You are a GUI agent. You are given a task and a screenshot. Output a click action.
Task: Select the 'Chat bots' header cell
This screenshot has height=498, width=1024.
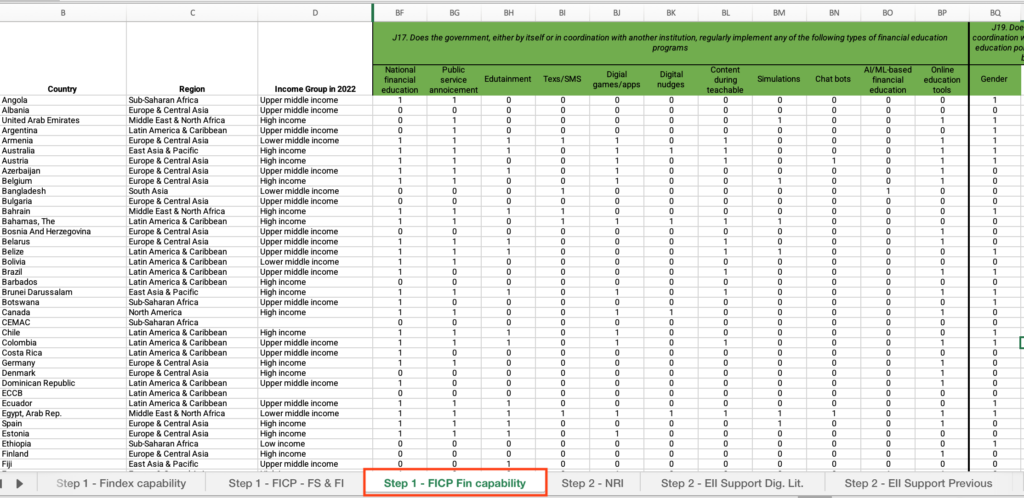point(833,79)
